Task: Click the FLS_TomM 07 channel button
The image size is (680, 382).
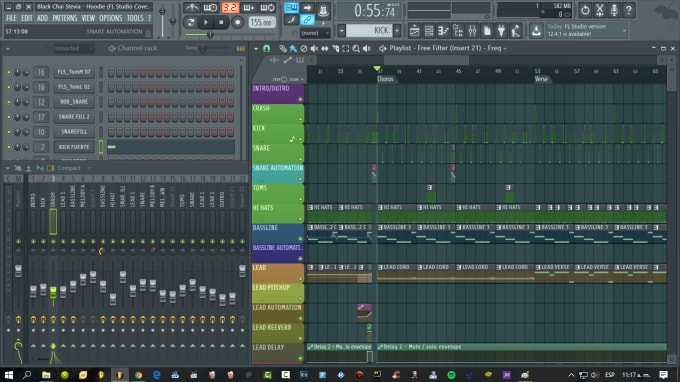Action: tap(74, 72)
